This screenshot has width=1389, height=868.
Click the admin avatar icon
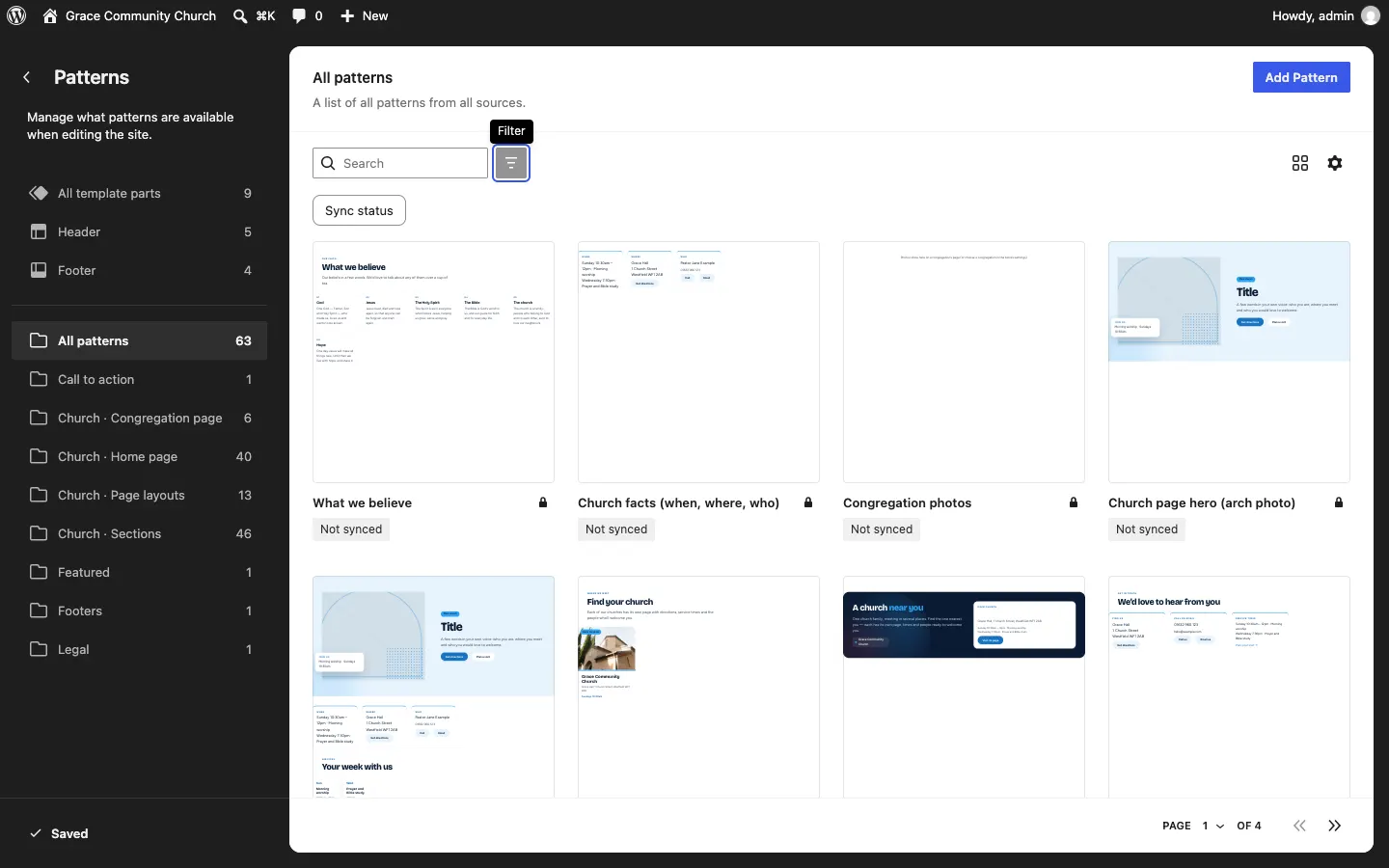pyautogui.click(x=1370, y=15)
